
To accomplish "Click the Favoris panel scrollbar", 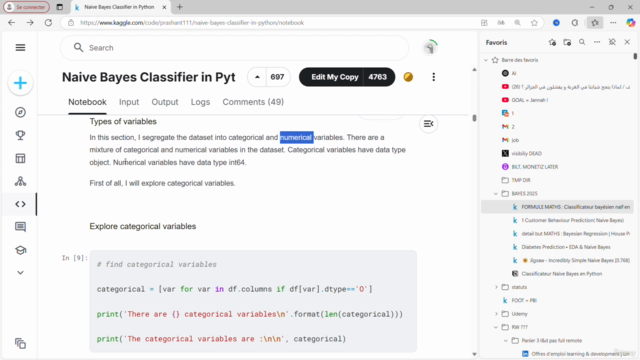I will pyautogui.click(x=635, y=56).
